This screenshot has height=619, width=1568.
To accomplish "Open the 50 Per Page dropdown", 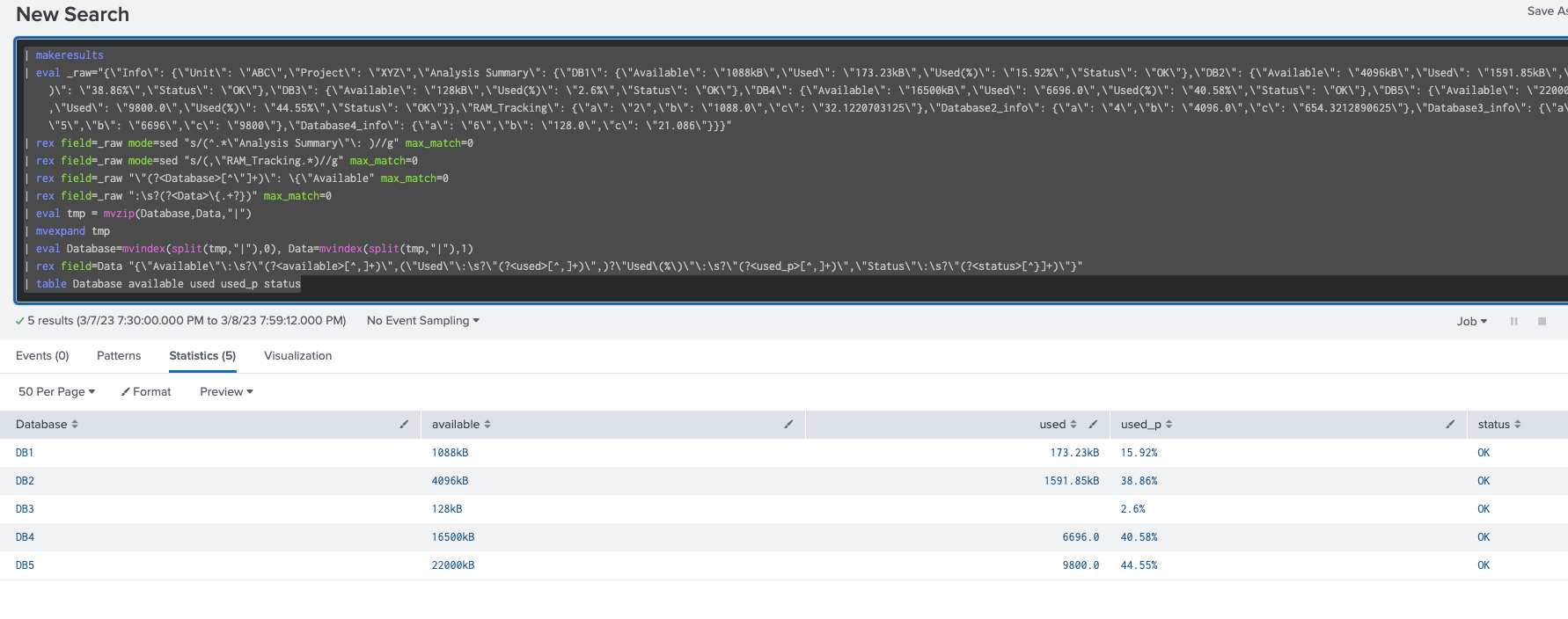I will (x=56, y=391).
